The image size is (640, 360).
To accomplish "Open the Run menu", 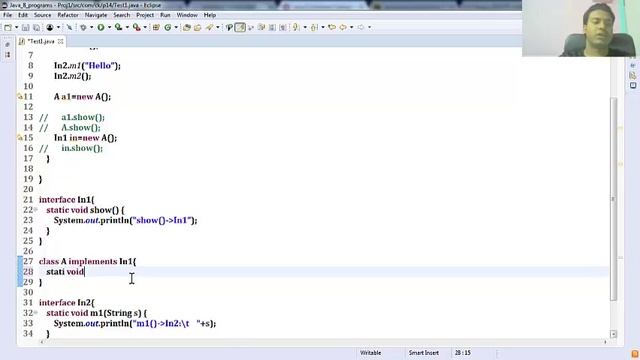I will pyautogui.click(x=165, y=15).
